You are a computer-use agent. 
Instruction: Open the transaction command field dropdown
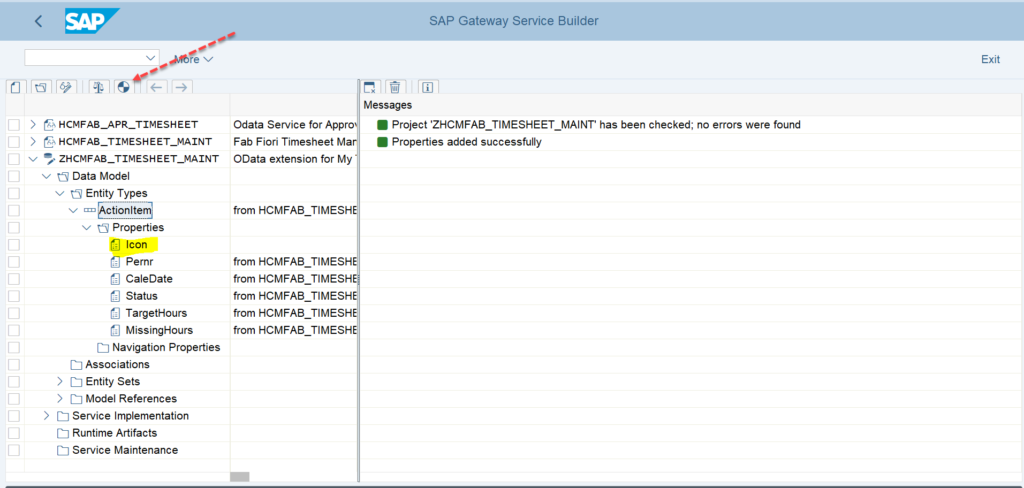152,58
